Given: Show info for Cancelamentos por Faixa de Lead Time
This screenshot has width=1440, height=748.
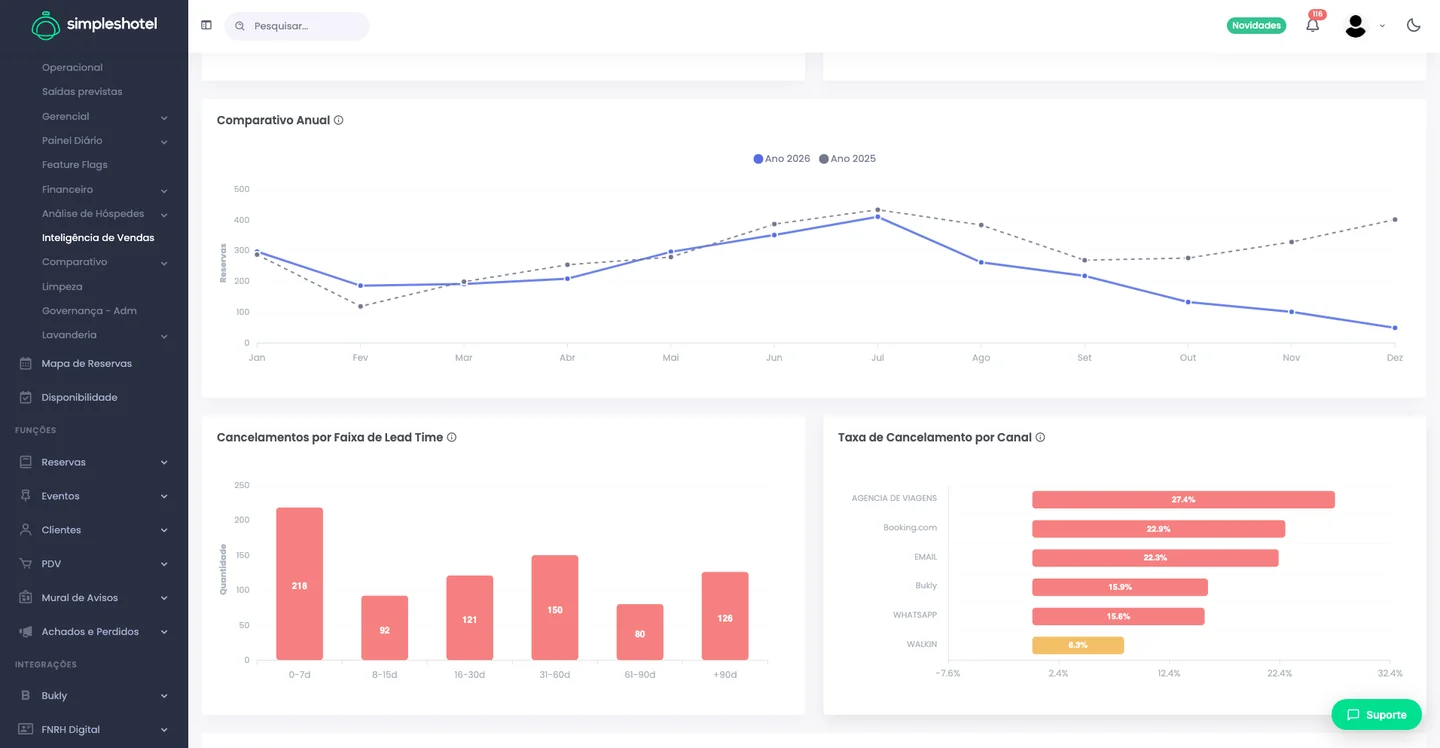Looking at the screenshot, I should click(x=452, y=437).
